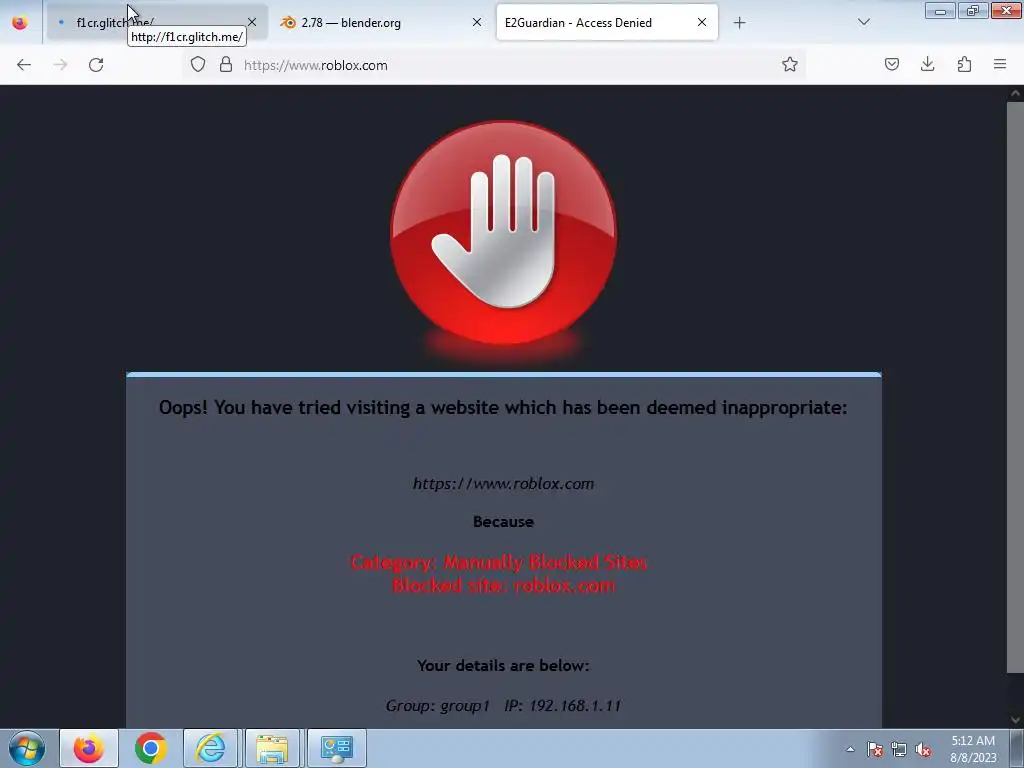The width and height of the screenshot is (1024, 768).
Task: Close the E2Guardian Access Denied tab
Action: [701, 22]
